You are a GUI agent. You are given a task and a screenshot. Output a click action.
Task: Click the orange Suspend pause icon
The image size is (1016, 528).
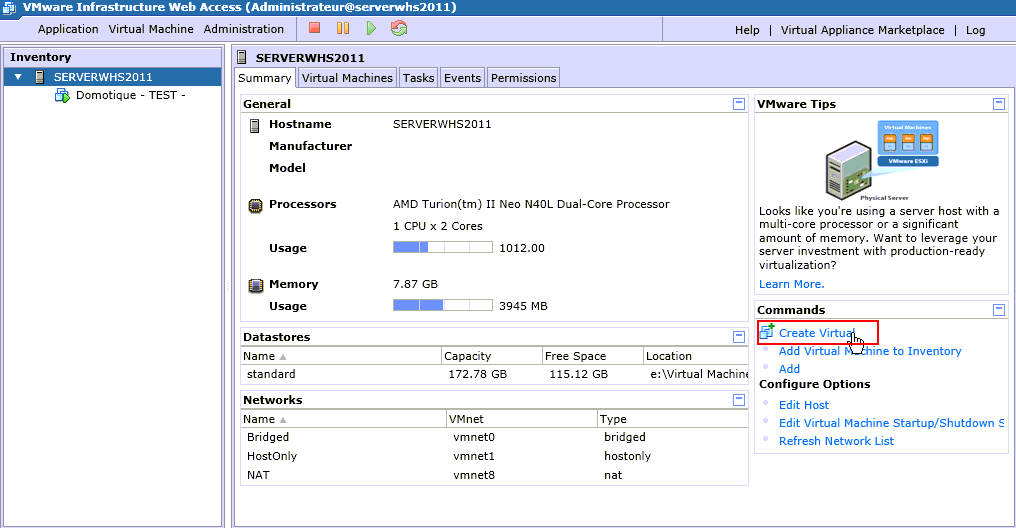click(x=343, y=28)
